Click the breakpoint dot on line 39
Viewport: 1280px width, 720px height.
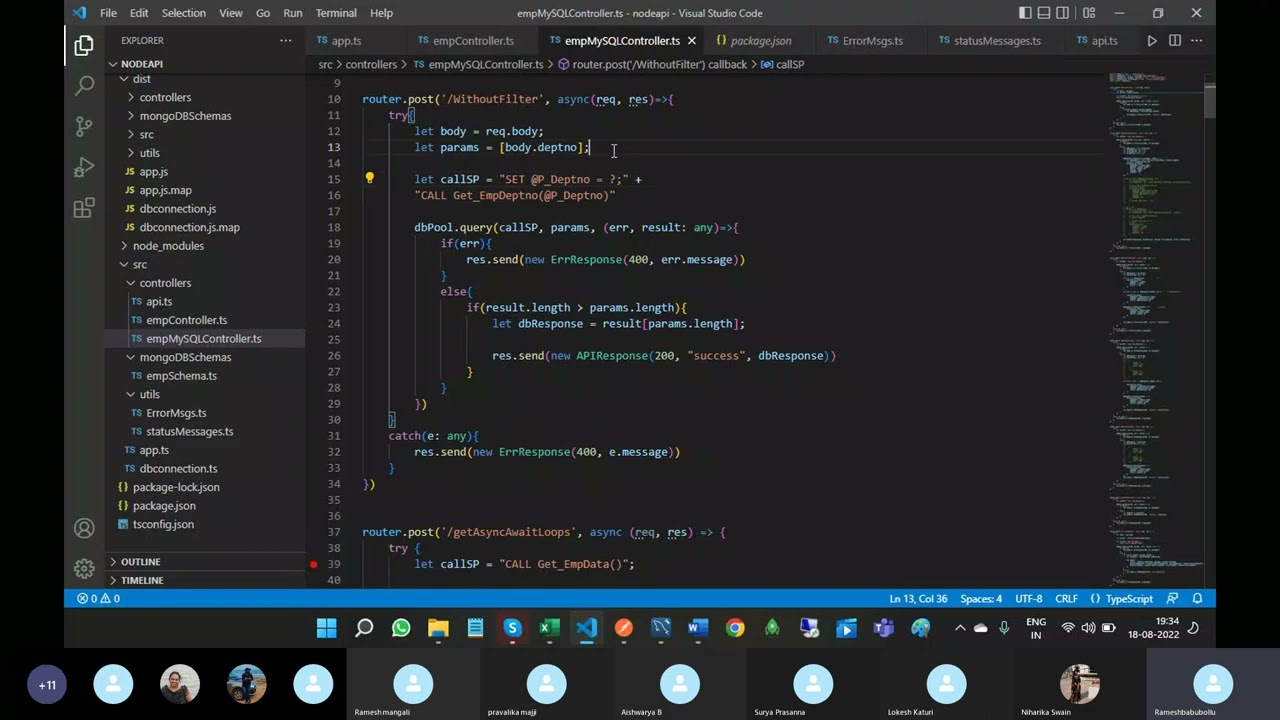(313, 564)
